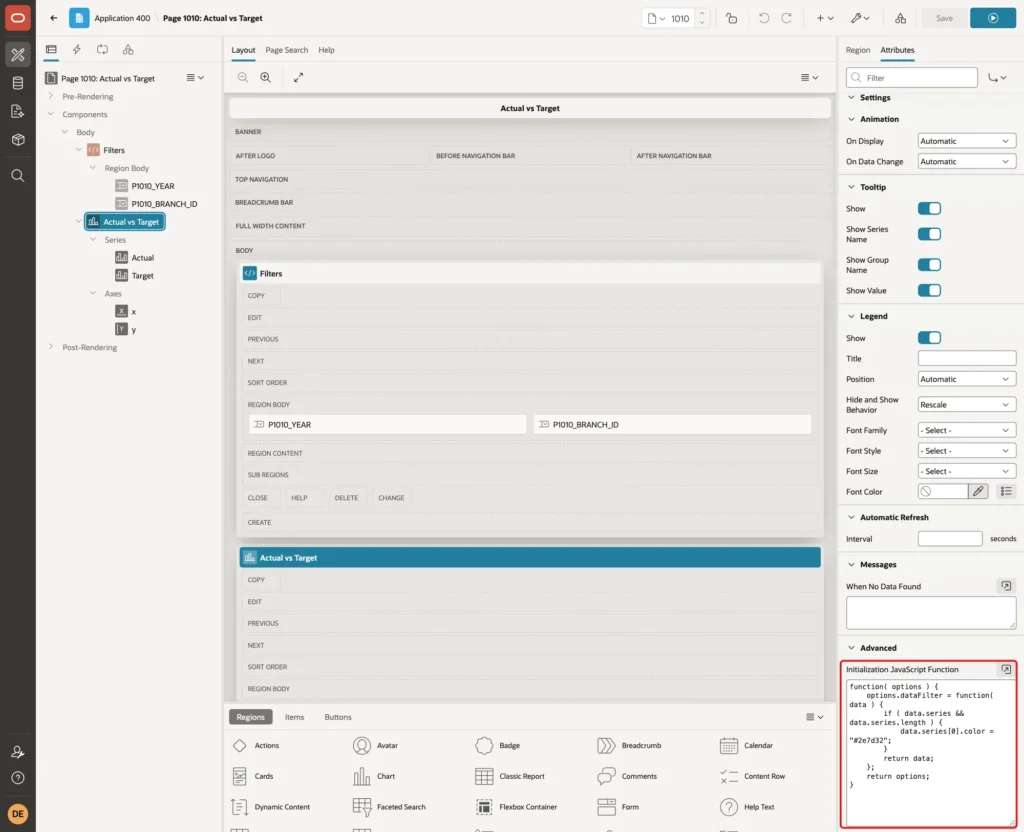
Task: Click the Font Color swatch field
Action: (942, 491)
